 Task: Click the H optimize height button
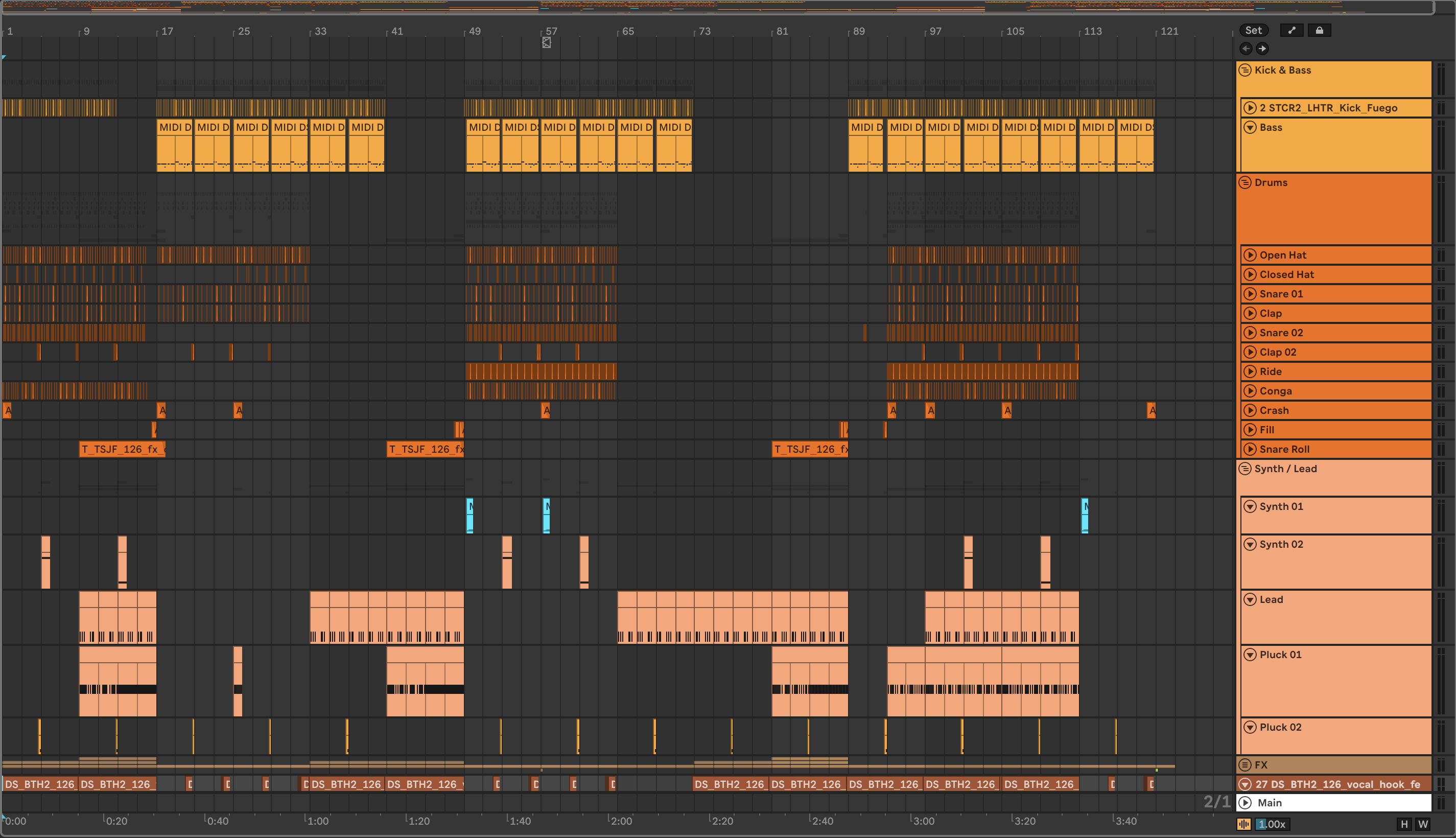(1404, 824)
